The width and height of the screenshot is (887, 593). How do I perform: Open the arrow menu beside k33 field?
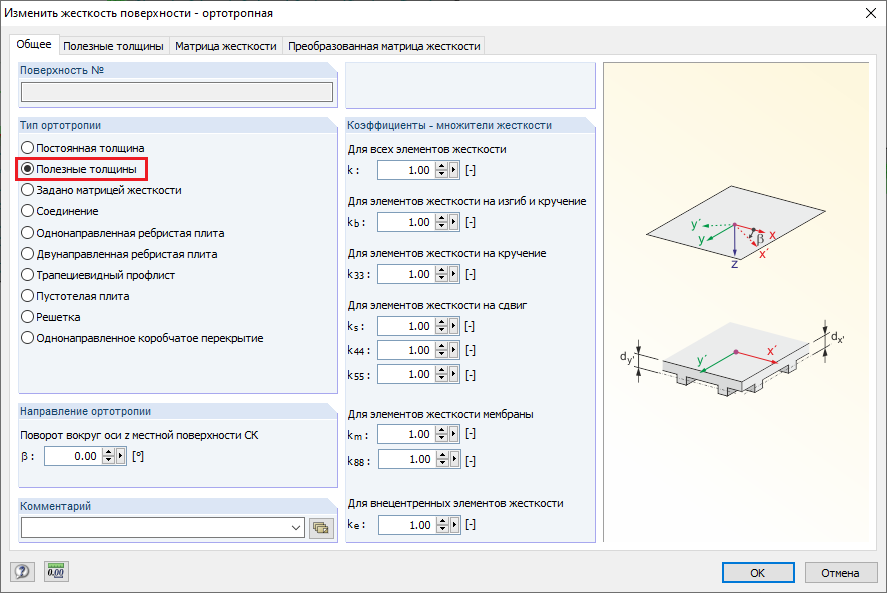click(x=454, y=274)
